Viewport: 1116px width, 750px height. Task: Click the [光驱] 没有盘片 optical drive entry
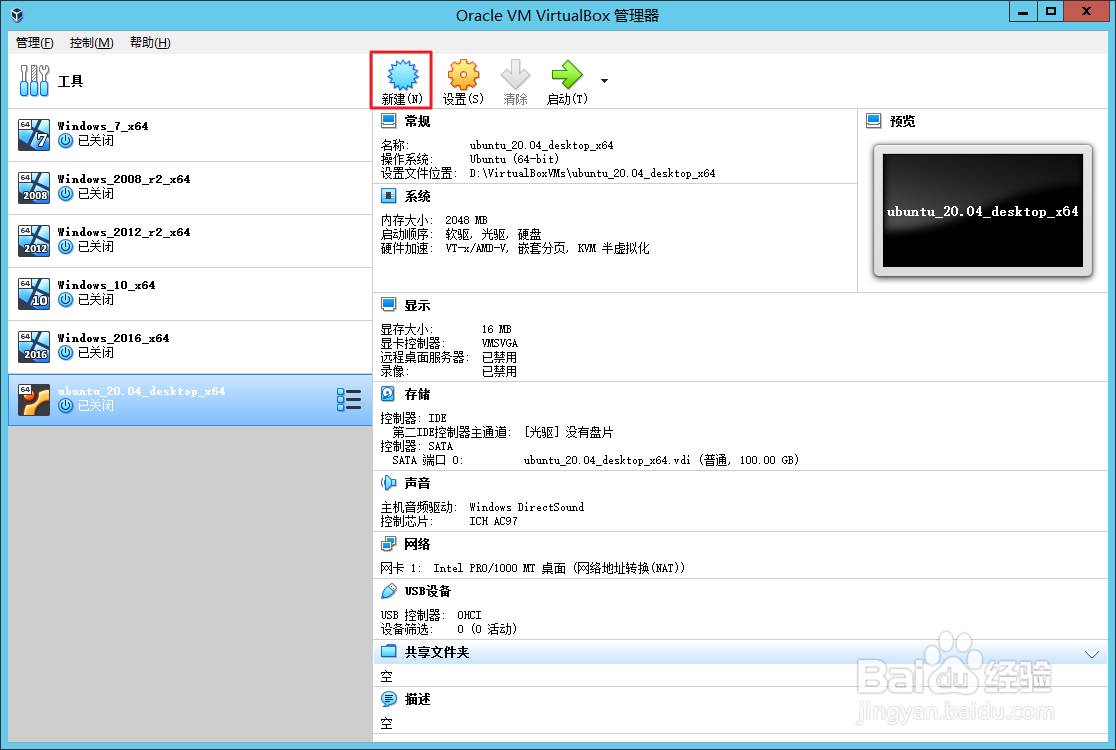(x=568, y=432)
